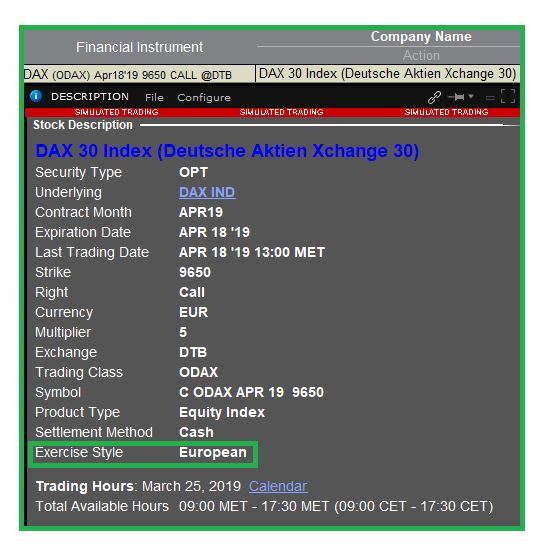Viewport: 542px width, 557px height.
Task: Click the expiration date APR 18 '19
Action: tap(214, 232)
